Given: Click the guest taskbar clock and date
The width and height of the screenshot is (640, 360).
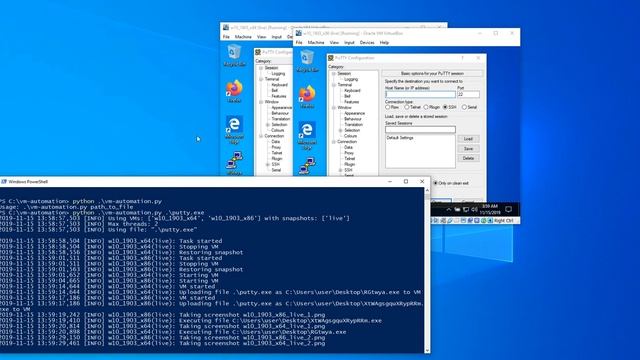Looking at the screenshot, I should 490,209.
